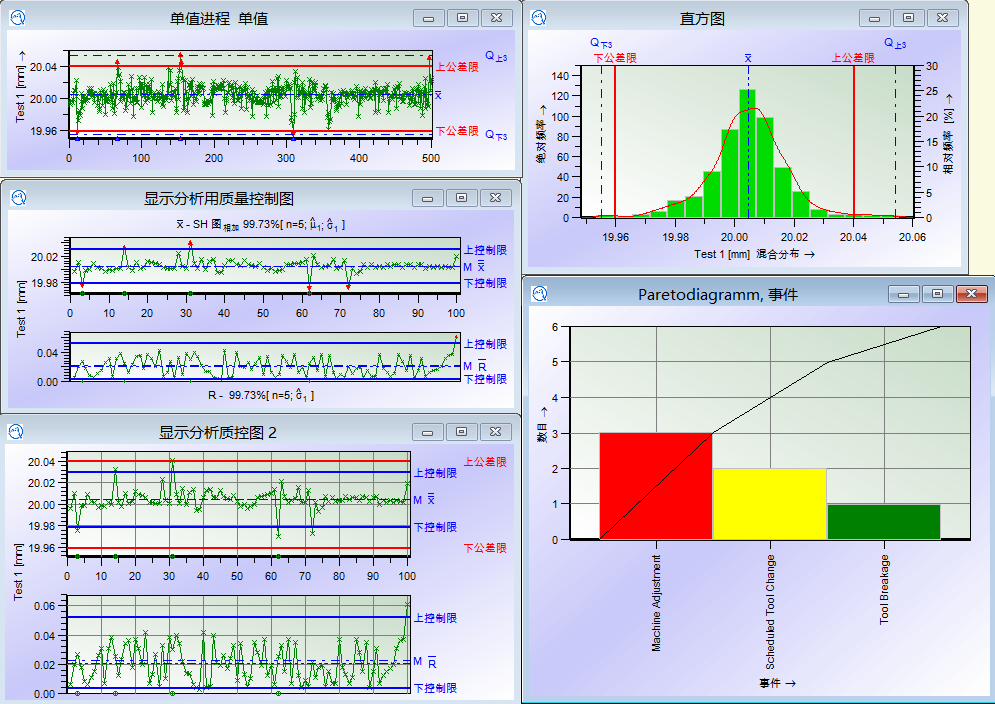Click the 直方图 window title bar

coord(702,18)
